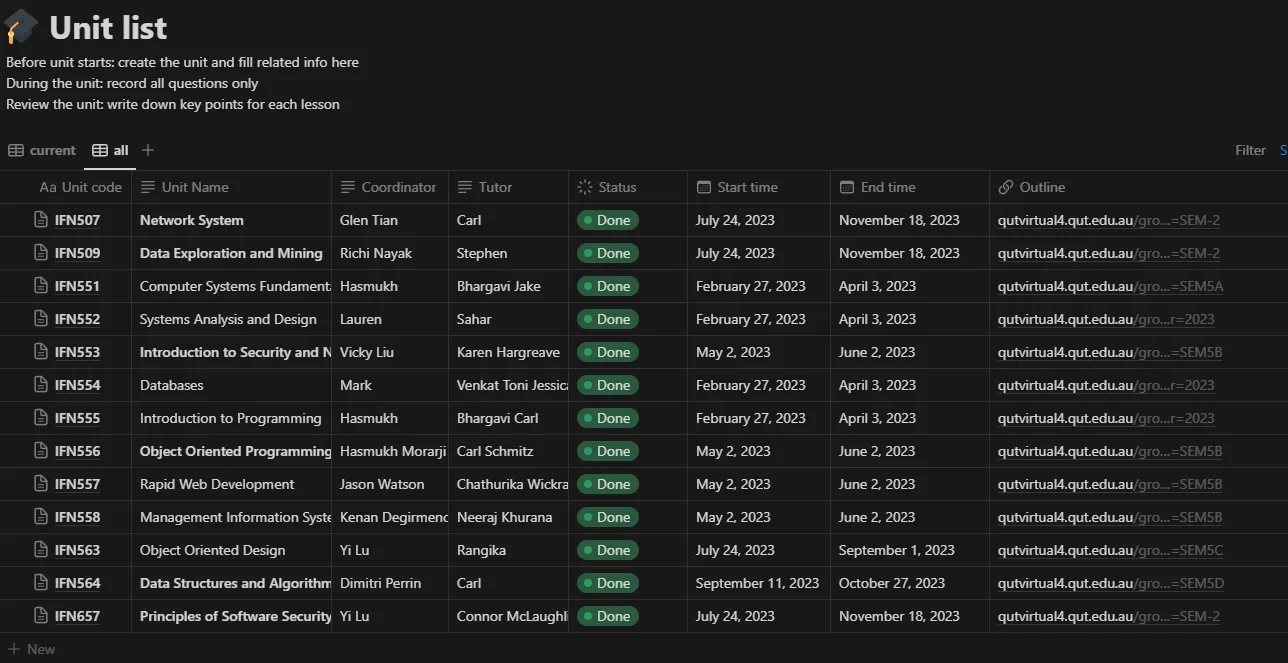Click the plus icon next to New
The width and height of the screenshot is (1288, 663).
point(14,649)
